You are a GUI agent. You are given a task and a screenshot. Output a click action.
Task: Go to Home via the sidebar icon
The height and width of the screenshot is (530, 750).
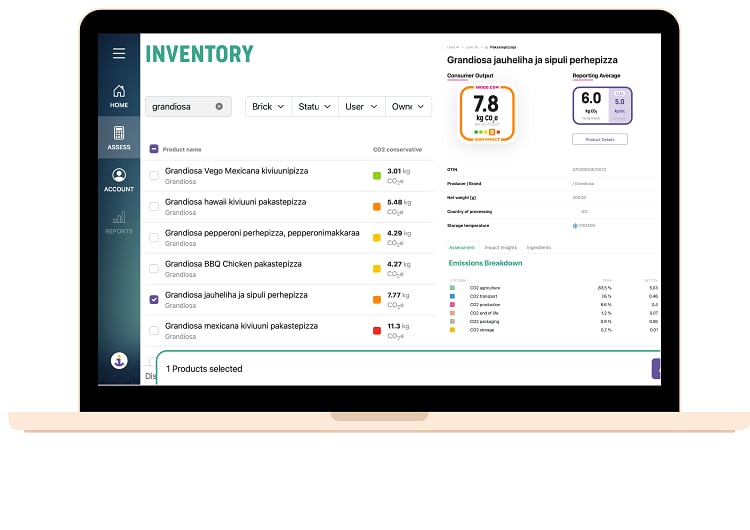tap(119, 95)
